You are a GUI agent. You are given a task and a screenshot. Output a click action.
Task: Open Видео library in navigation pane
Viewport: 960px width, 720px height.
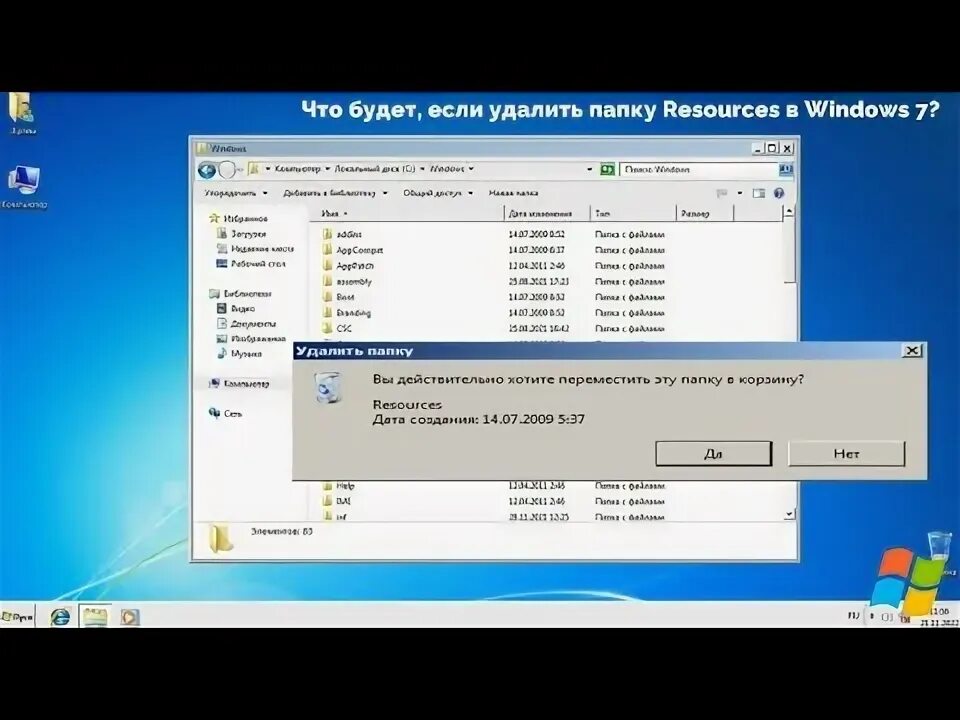pyautogui.click(x=242, y=309)
